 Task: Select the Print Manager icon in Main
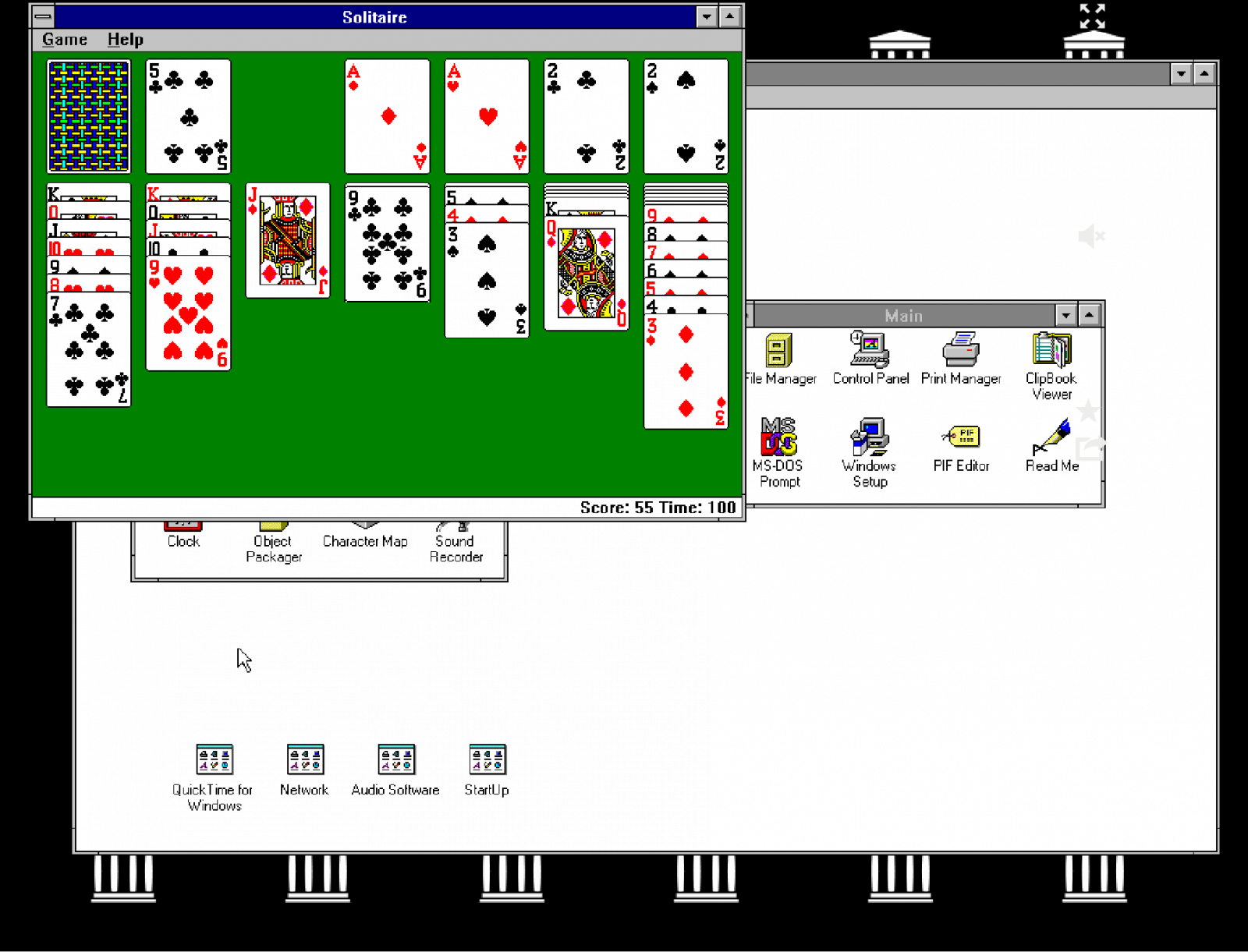coord(961,359)
